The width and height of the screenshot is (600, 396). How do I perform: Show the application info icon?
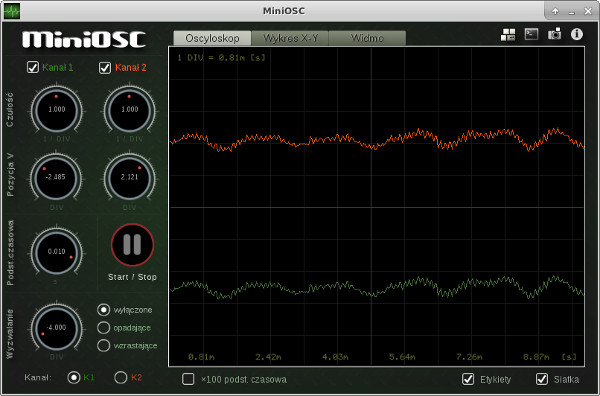(577, 34)
